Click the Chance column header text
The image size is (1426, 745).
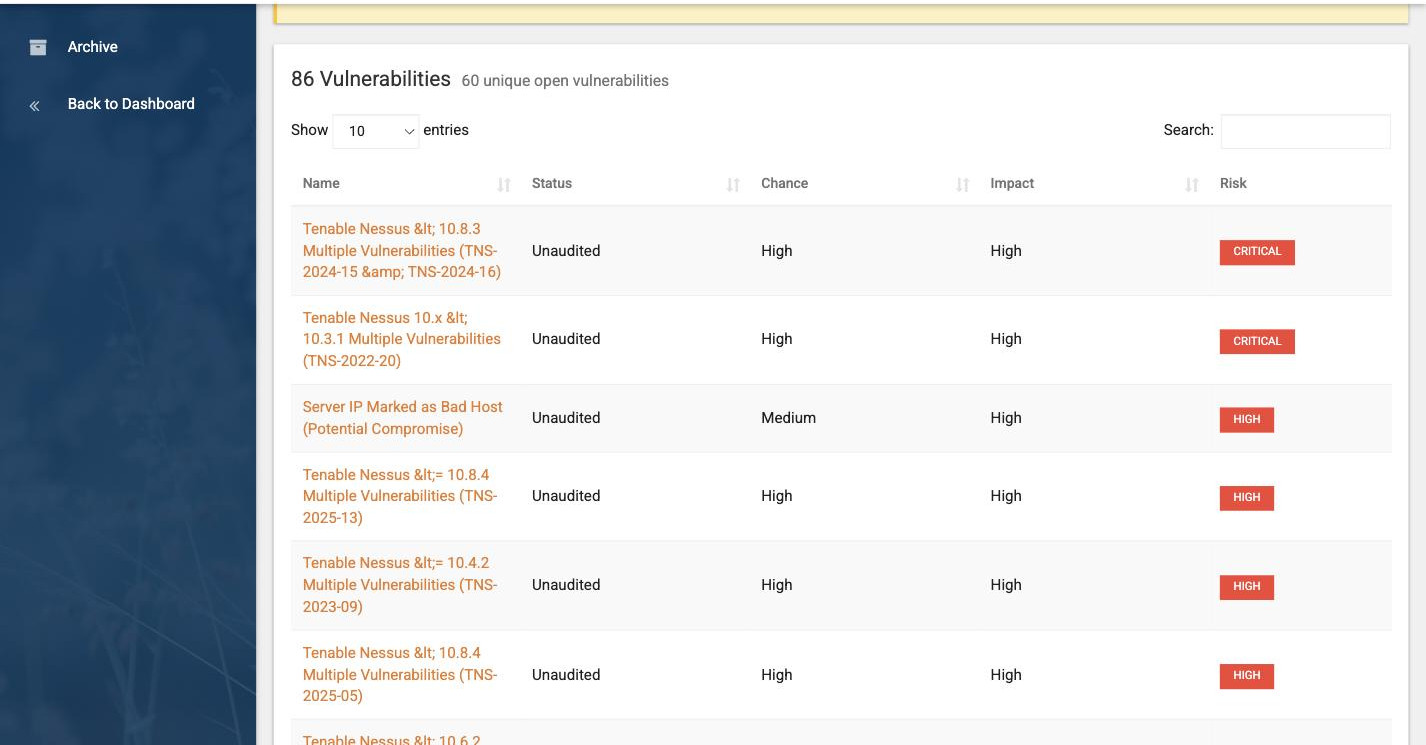pyautogui.click(x=784, y=183)
